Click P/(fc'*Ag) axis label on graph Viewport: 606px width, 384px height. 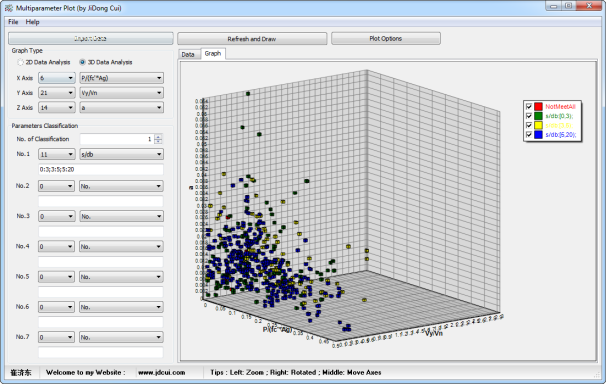pyautogui.click(x=277, y=329)
